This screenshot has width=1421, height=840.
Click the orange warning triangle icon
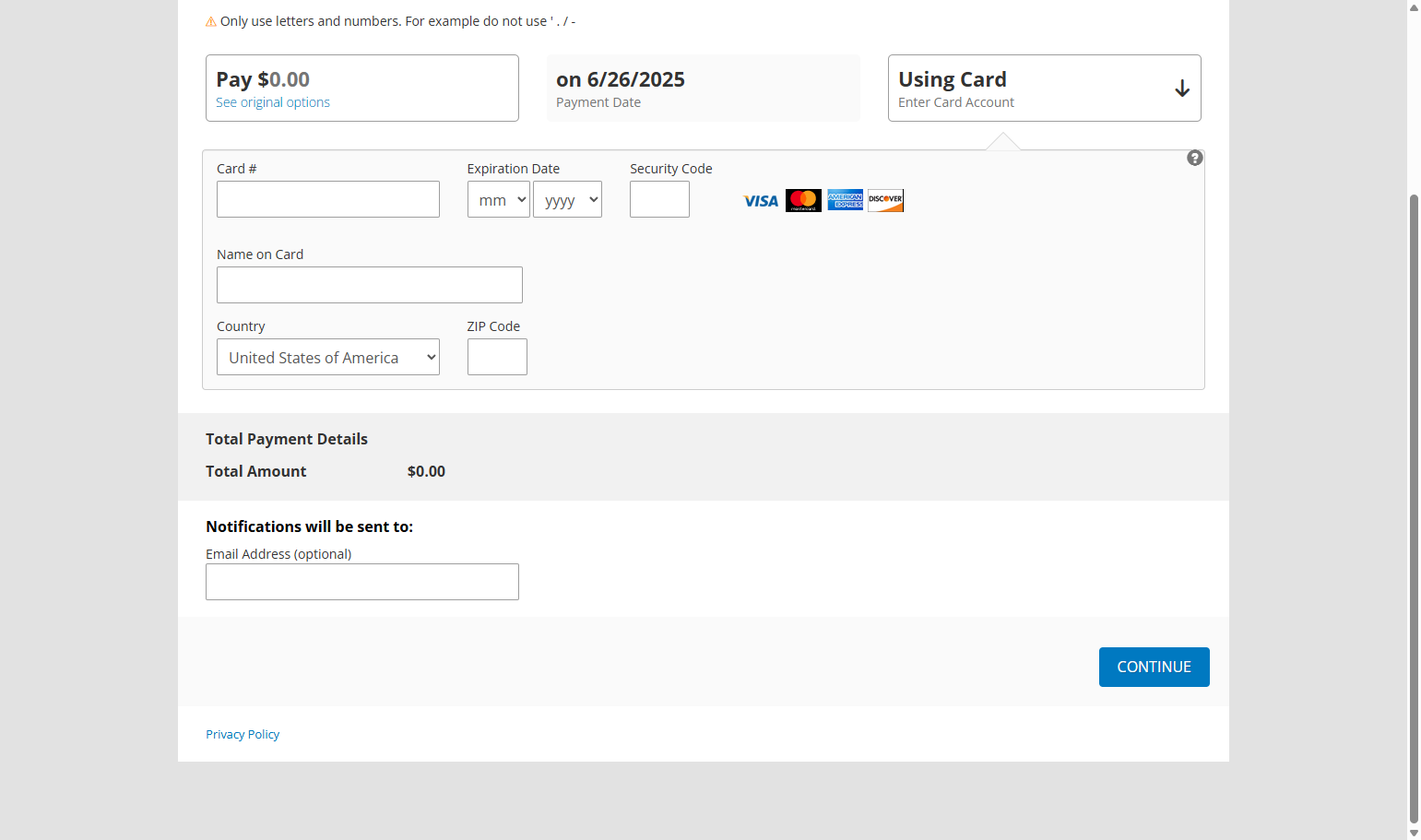click(x=211, y=21)
